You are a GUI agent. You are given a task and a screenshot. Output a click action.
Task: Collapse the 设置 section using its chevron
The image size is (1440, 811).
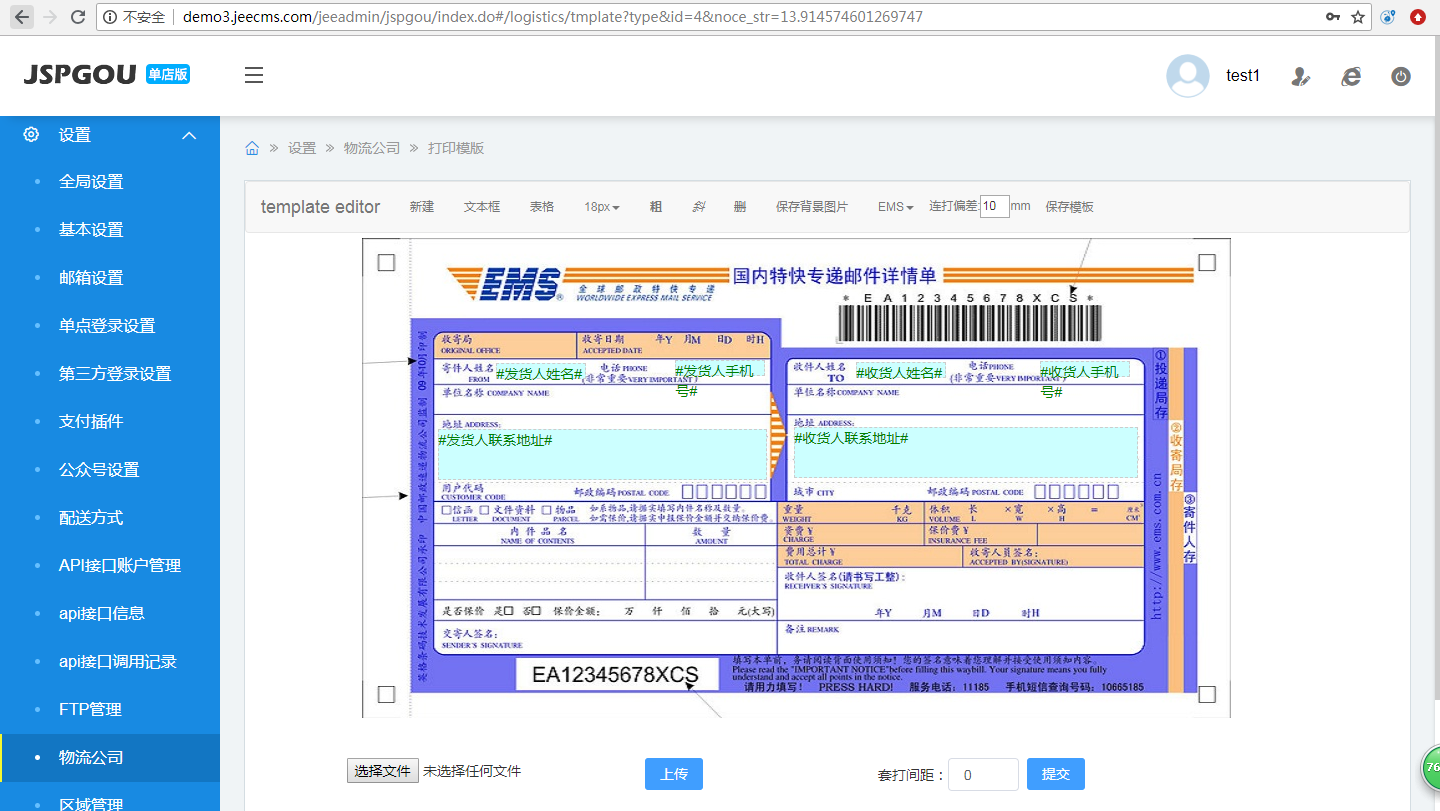point(189,135)
